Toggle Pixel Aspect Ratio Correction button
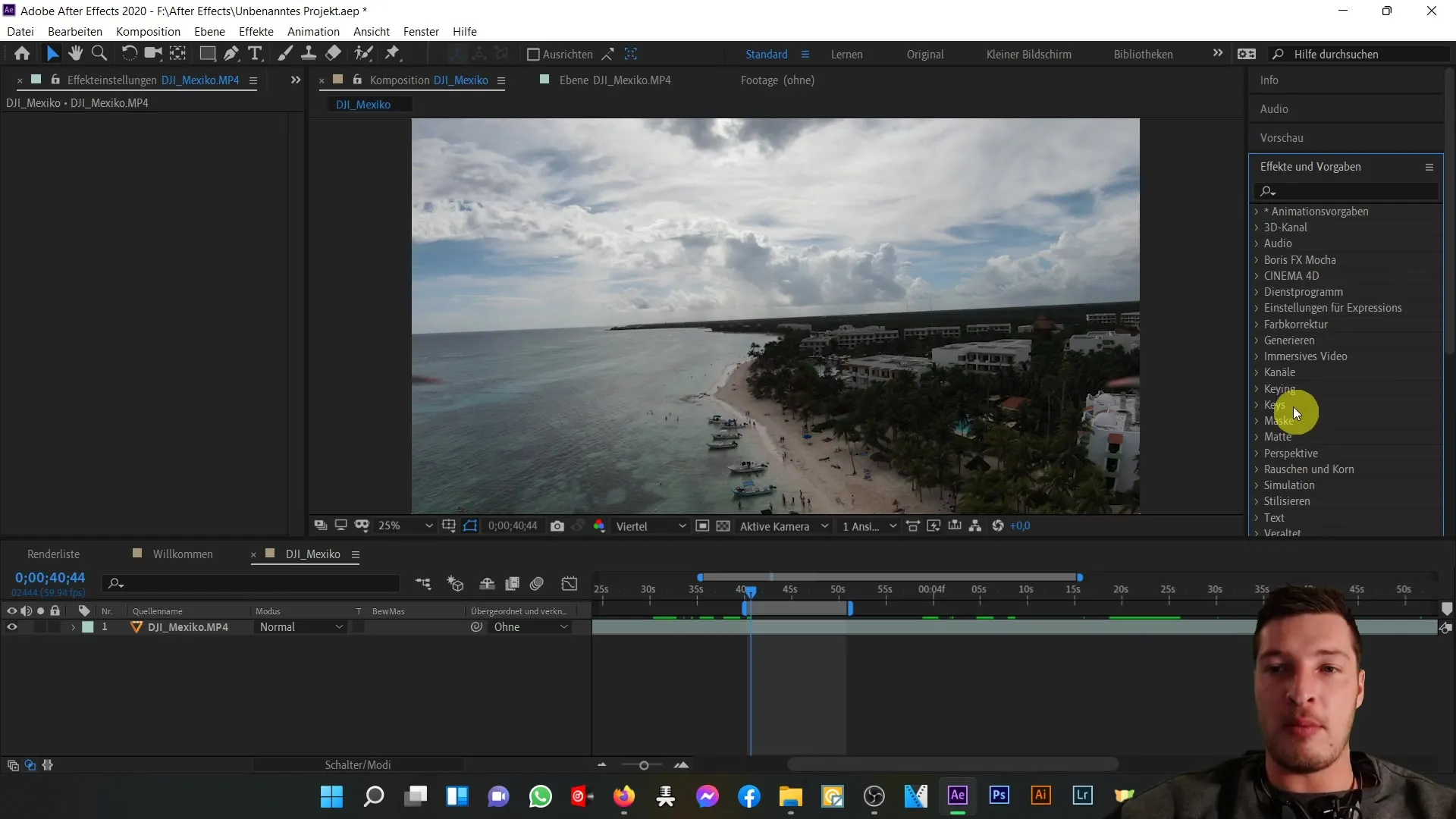Screen dimensions: 1456x819 point(913,526)
